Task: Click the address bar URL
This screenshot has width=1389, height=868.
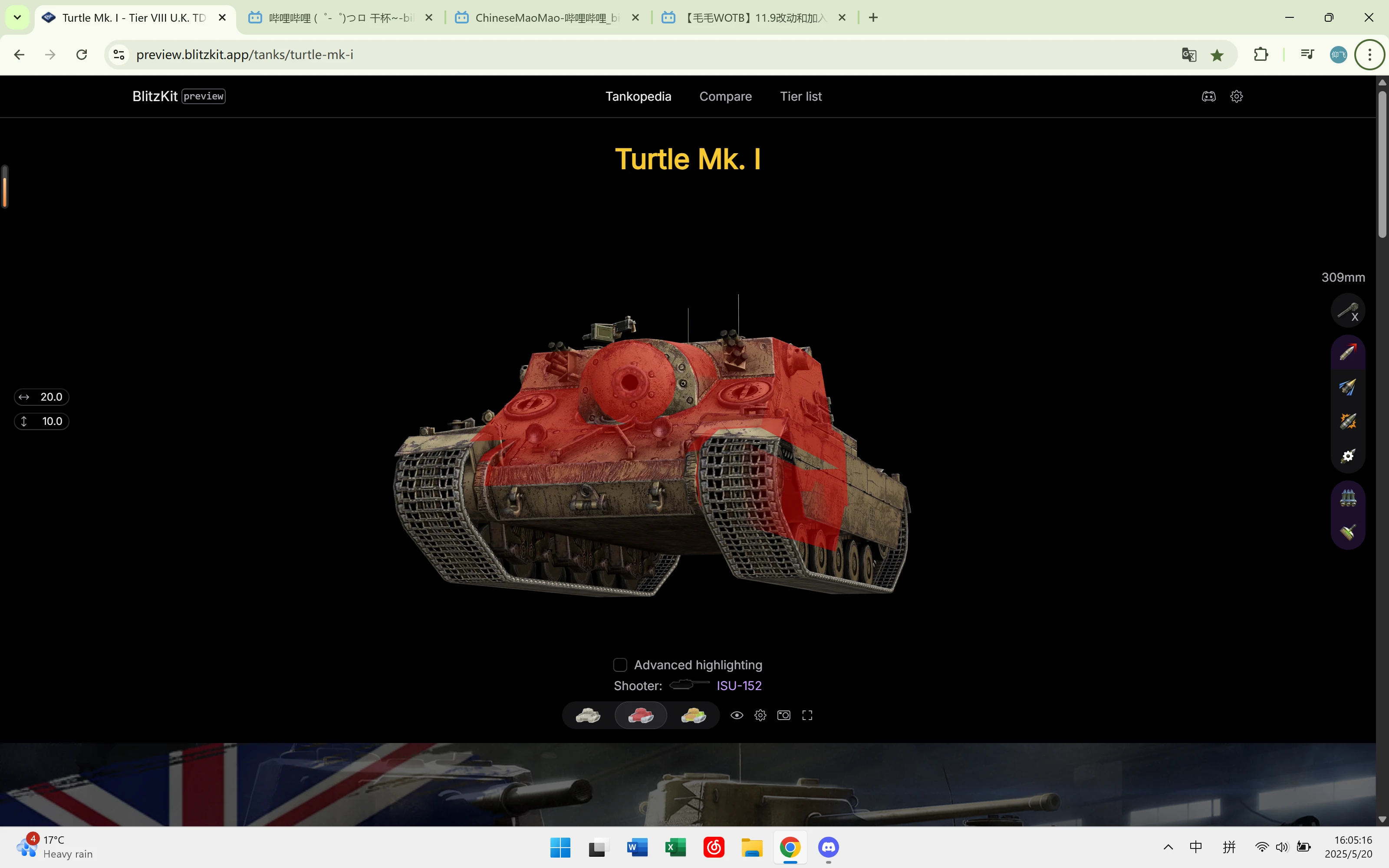Action: click(244, 55)
